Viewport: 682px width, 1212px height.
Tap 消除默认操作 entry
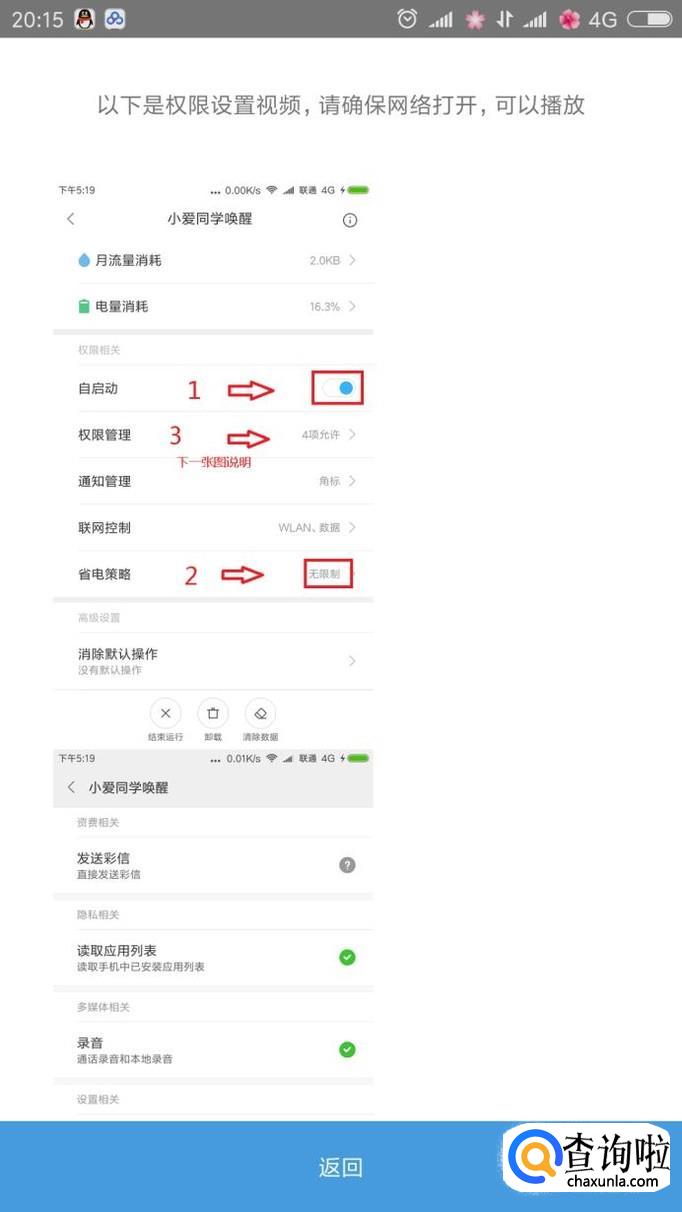tap(213, 660)
